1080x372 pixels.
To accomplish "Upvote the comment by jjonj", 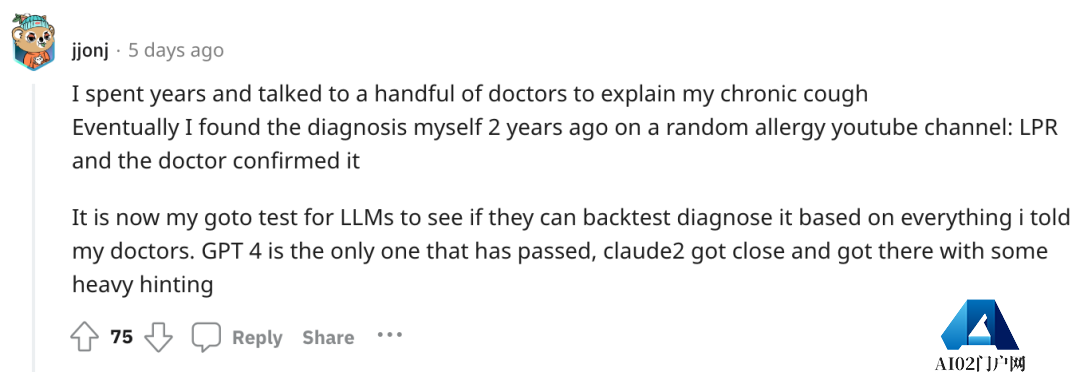I will 85,337.
